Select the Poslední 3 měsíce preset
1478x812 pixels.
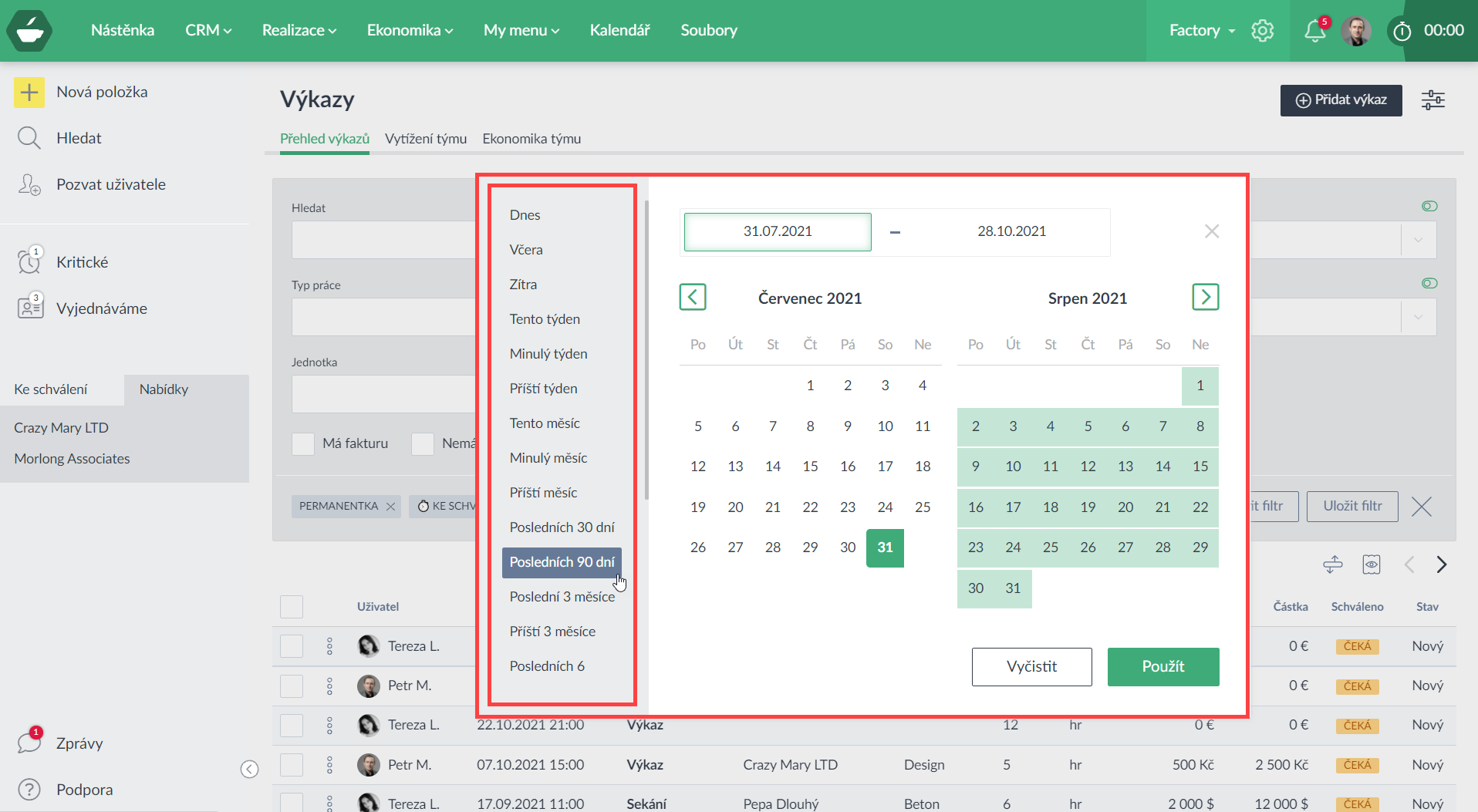[562, 597]
